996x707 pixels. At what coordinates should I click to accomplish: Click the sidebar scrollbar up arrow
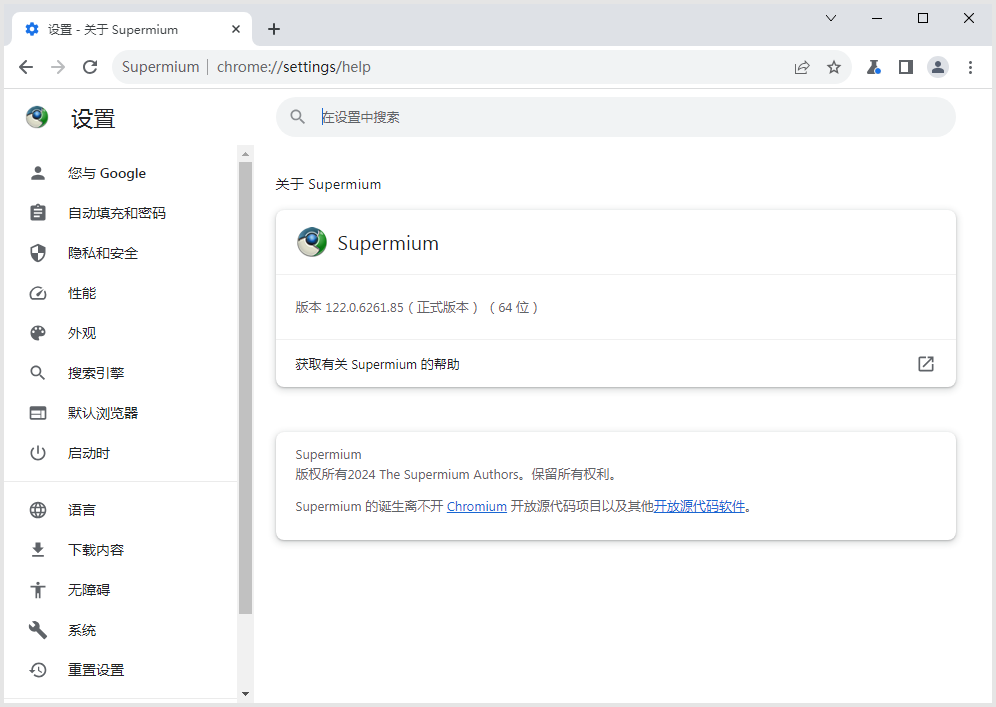pyautogui.click(x=245, y=154)
